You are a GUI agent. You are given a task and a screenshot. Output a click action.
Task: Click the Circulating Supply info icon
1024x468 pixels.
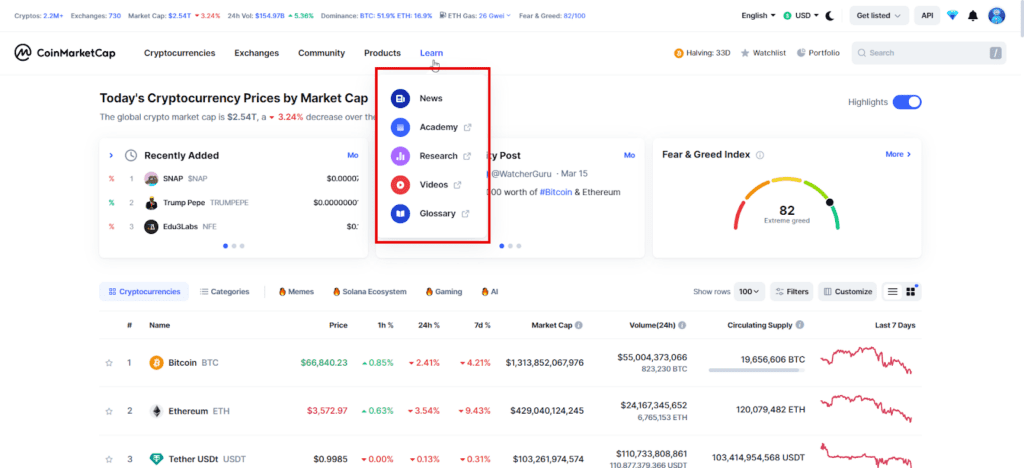click(x=800, y=325)
